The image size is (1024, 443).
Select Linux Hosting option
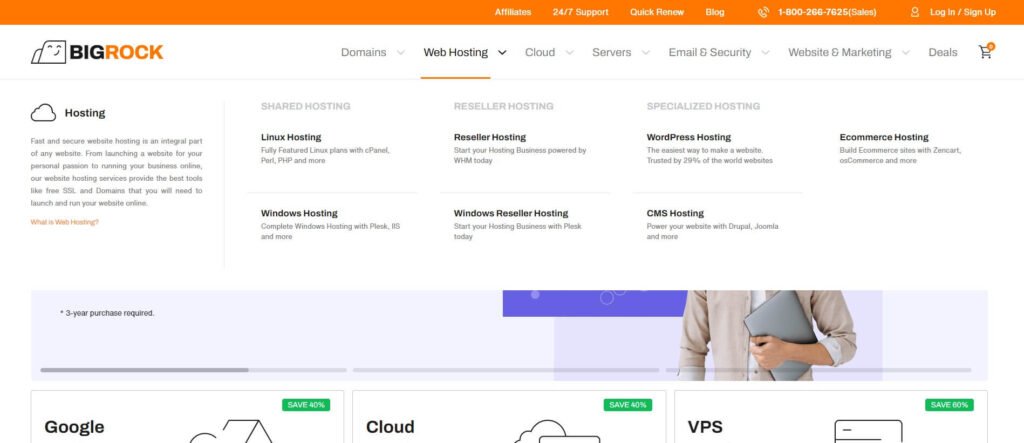(291, 137)
